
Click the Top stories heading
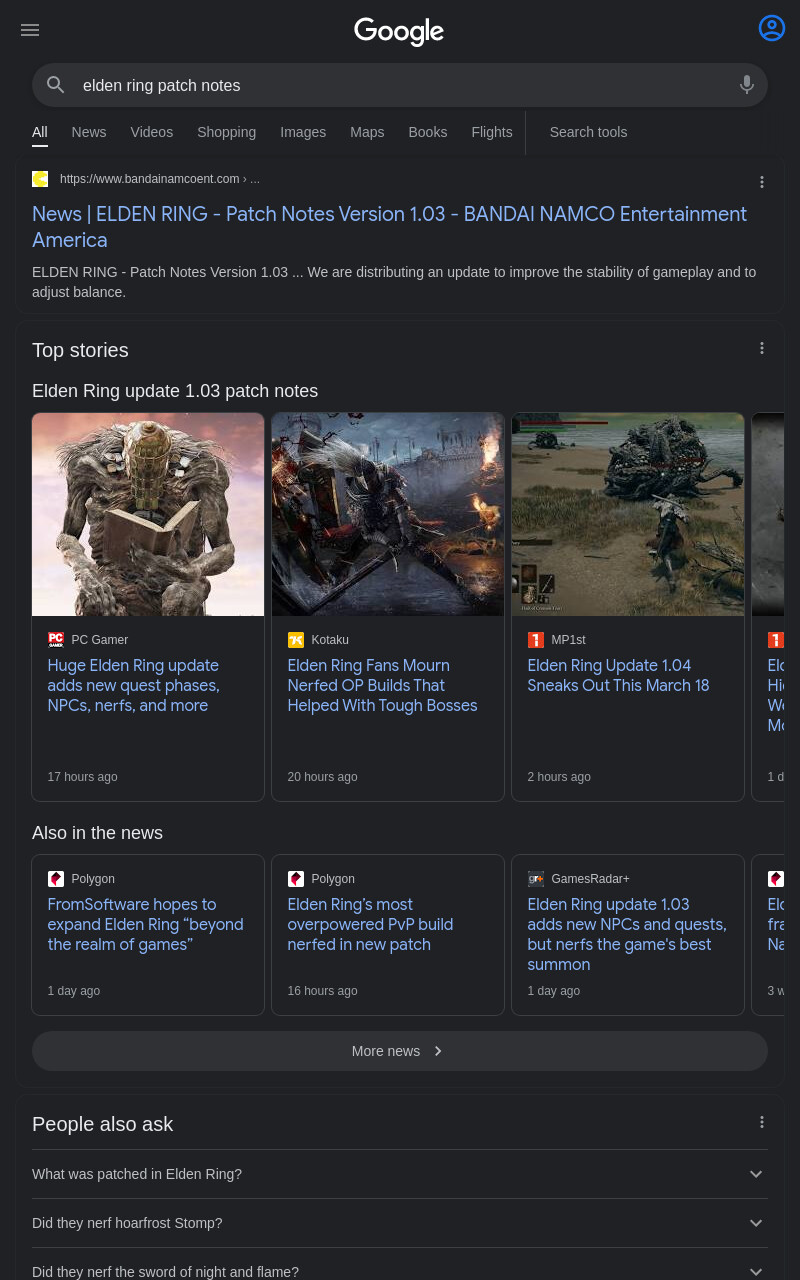click(80, 350)
